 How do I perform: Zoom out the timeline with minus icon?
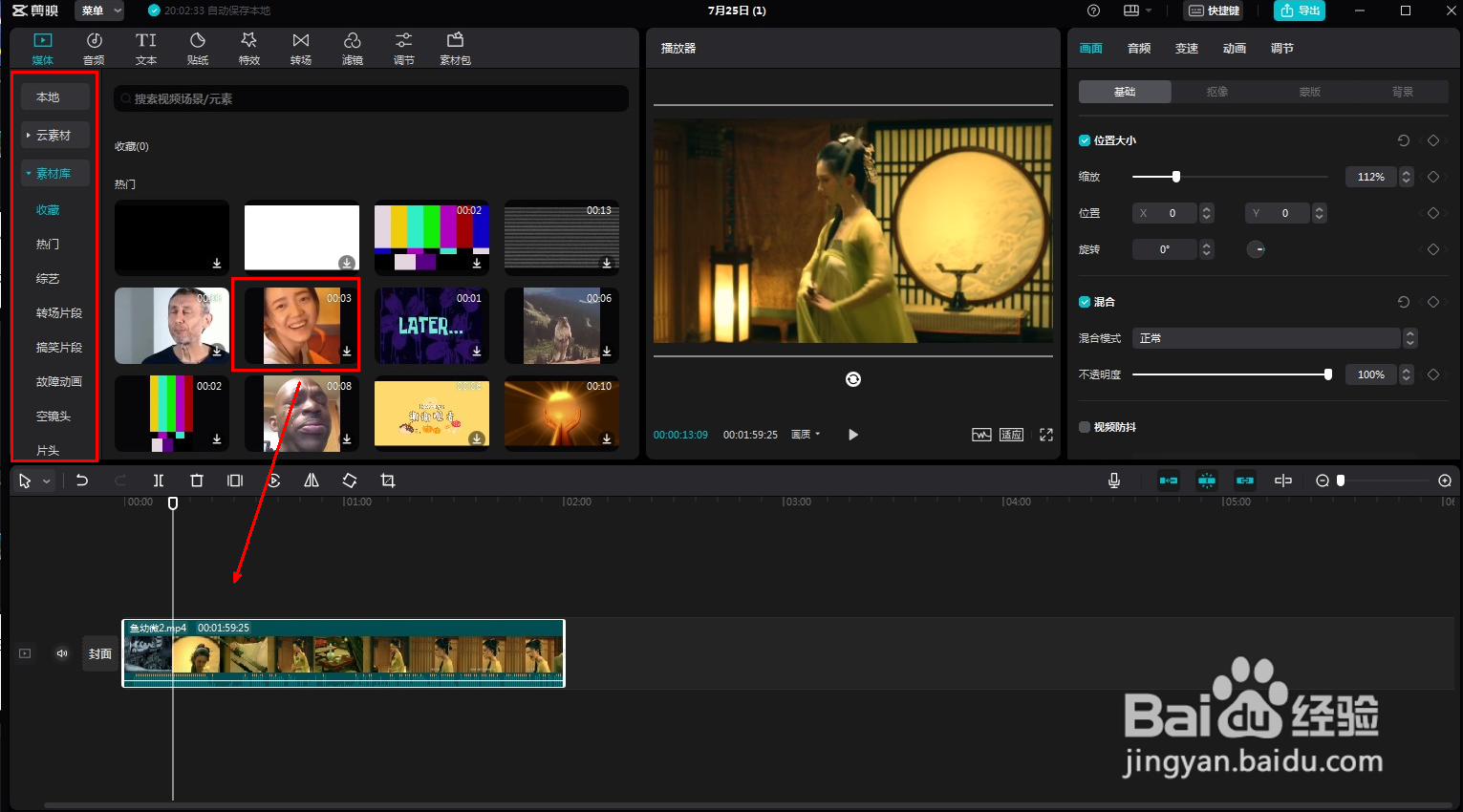[x=1323, y=481]
